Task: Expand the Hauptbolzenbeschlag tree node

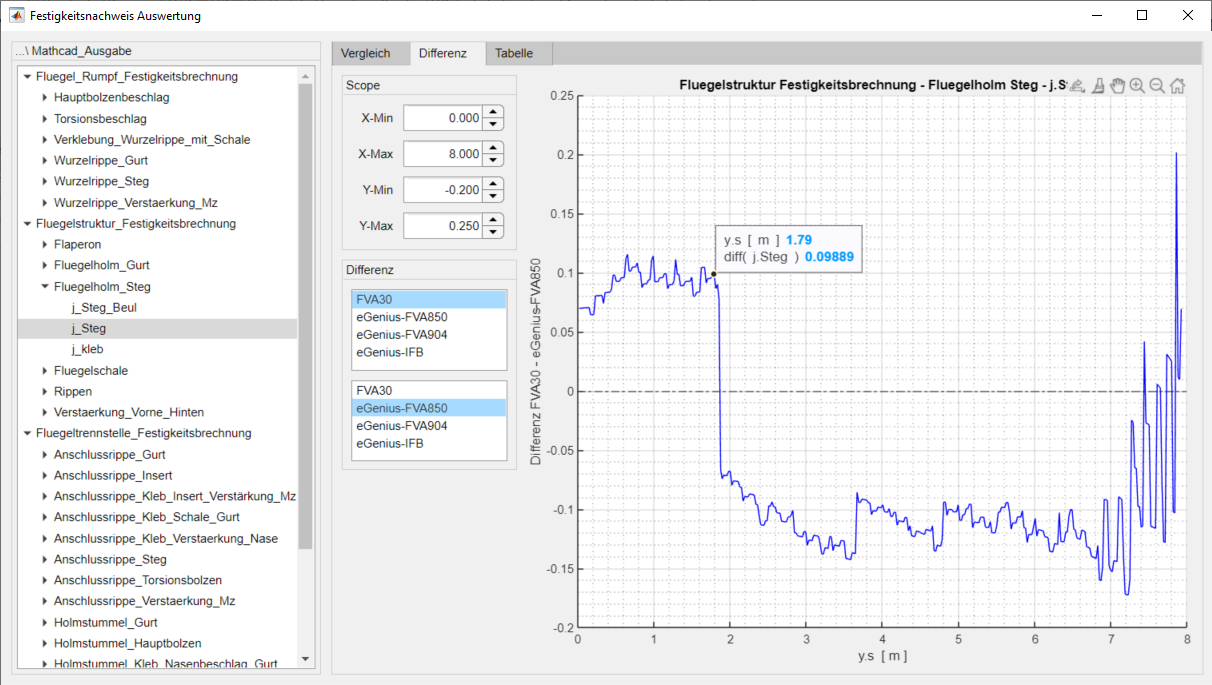Action: click(x=45, y=98)
